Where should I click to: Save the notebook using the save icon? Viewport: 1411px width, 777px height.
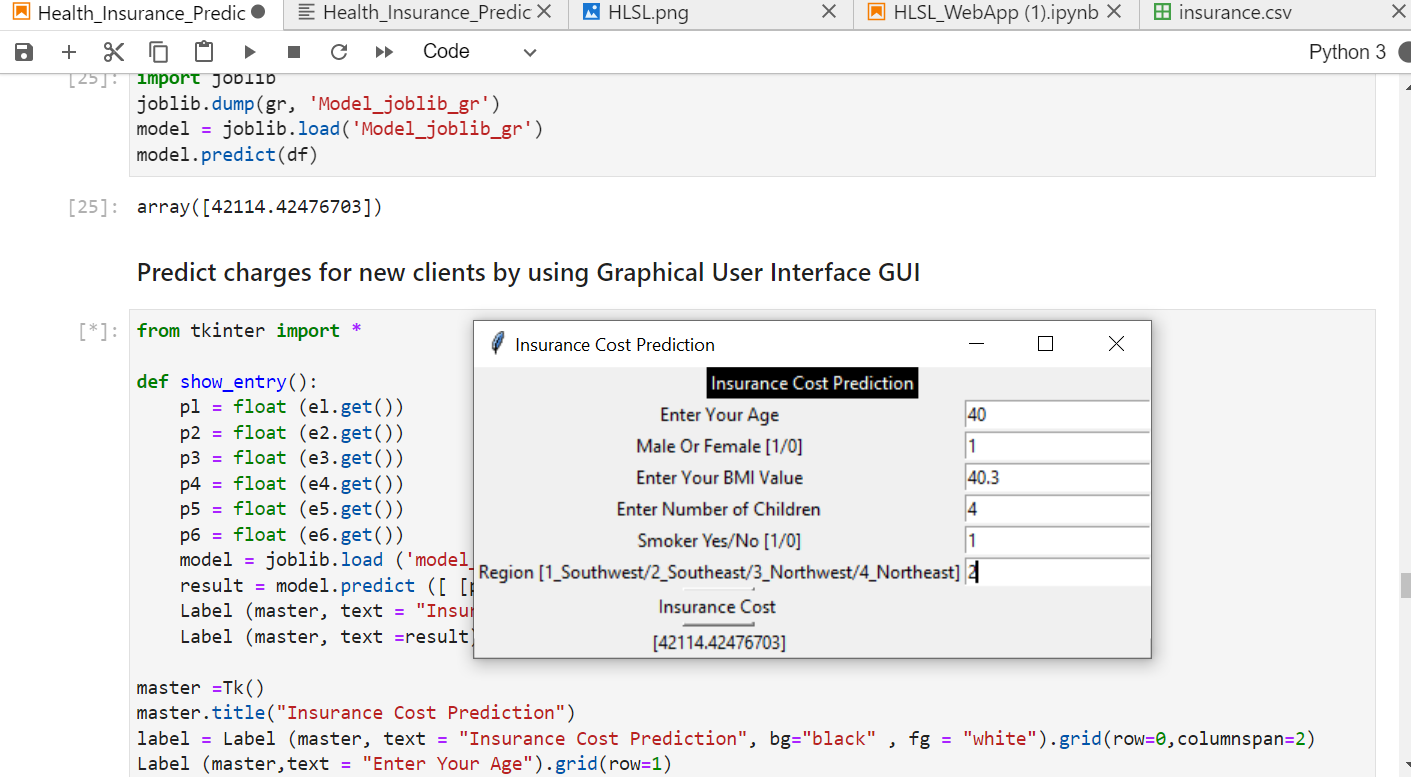tap(22, 51)
